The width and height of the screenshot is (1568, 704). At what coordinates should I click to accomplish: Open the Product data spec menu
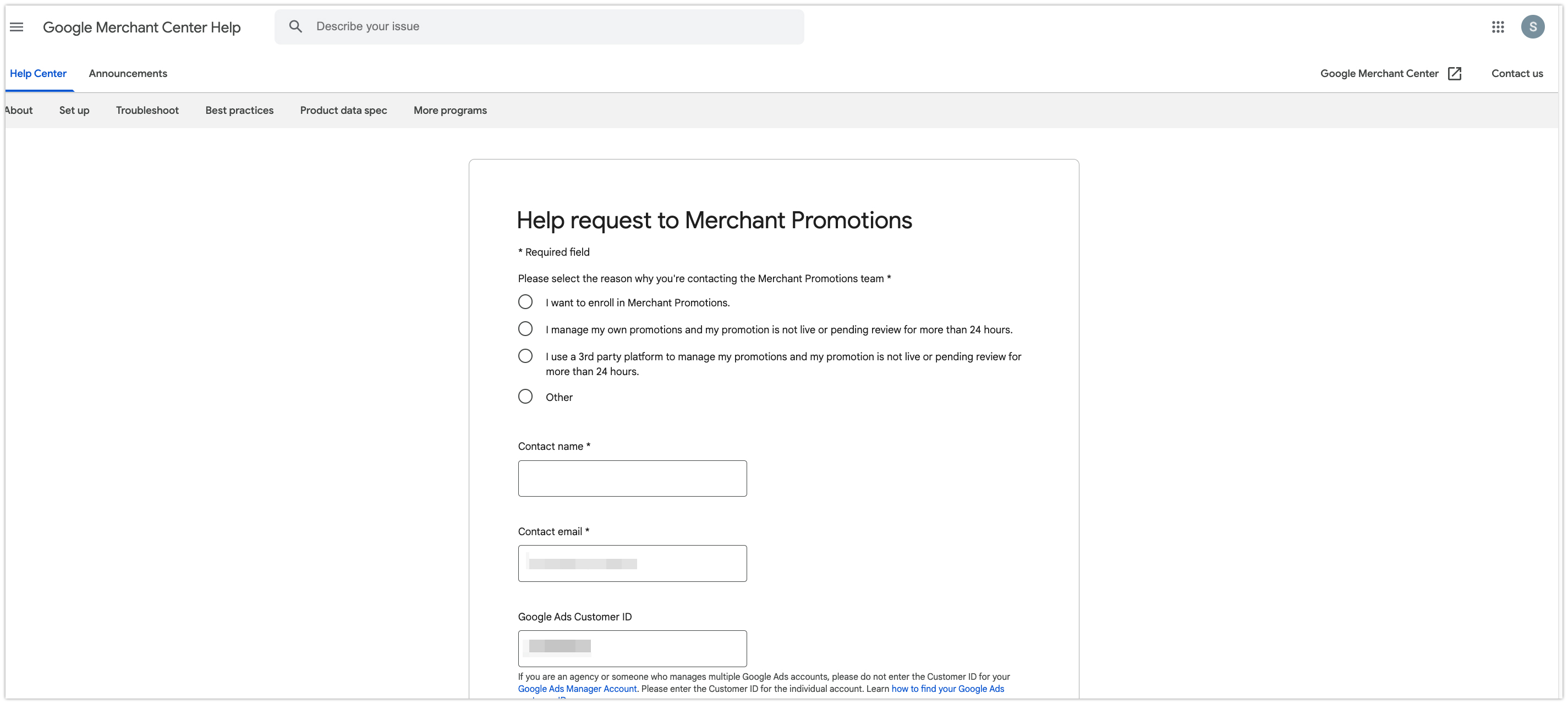pos(343,110)
